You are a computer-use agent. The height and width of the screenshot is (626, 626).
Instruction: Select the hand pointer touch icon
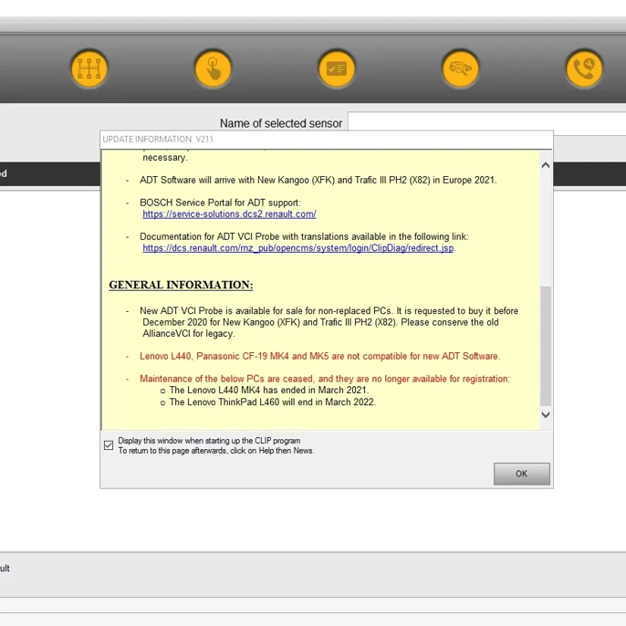coord(213,69)
